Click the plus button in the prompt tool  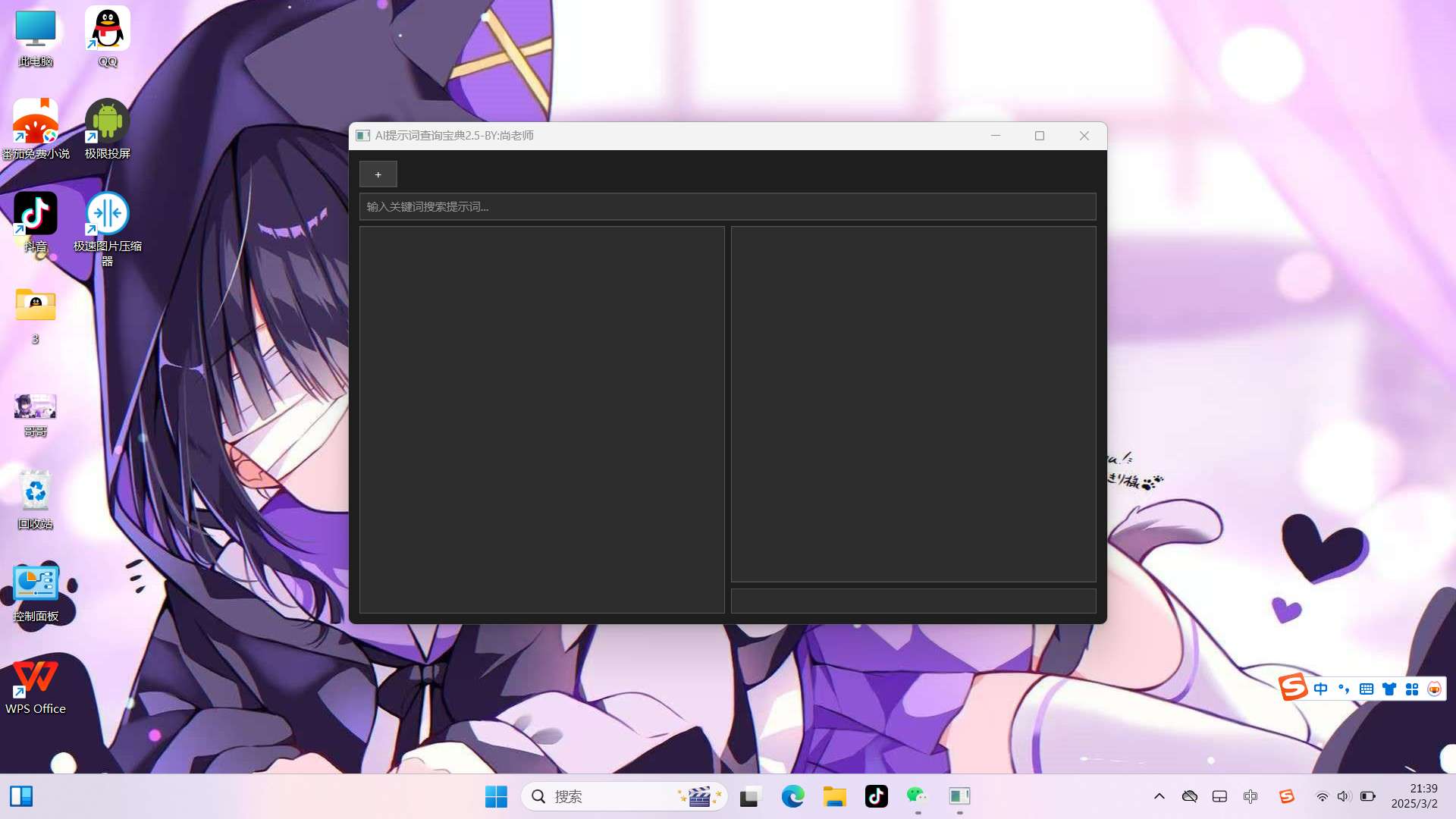tap(378, 174)
